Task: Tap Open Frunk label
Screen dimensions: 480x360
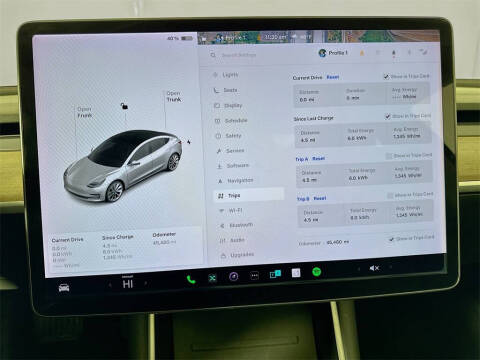Action: pos(85,112)
